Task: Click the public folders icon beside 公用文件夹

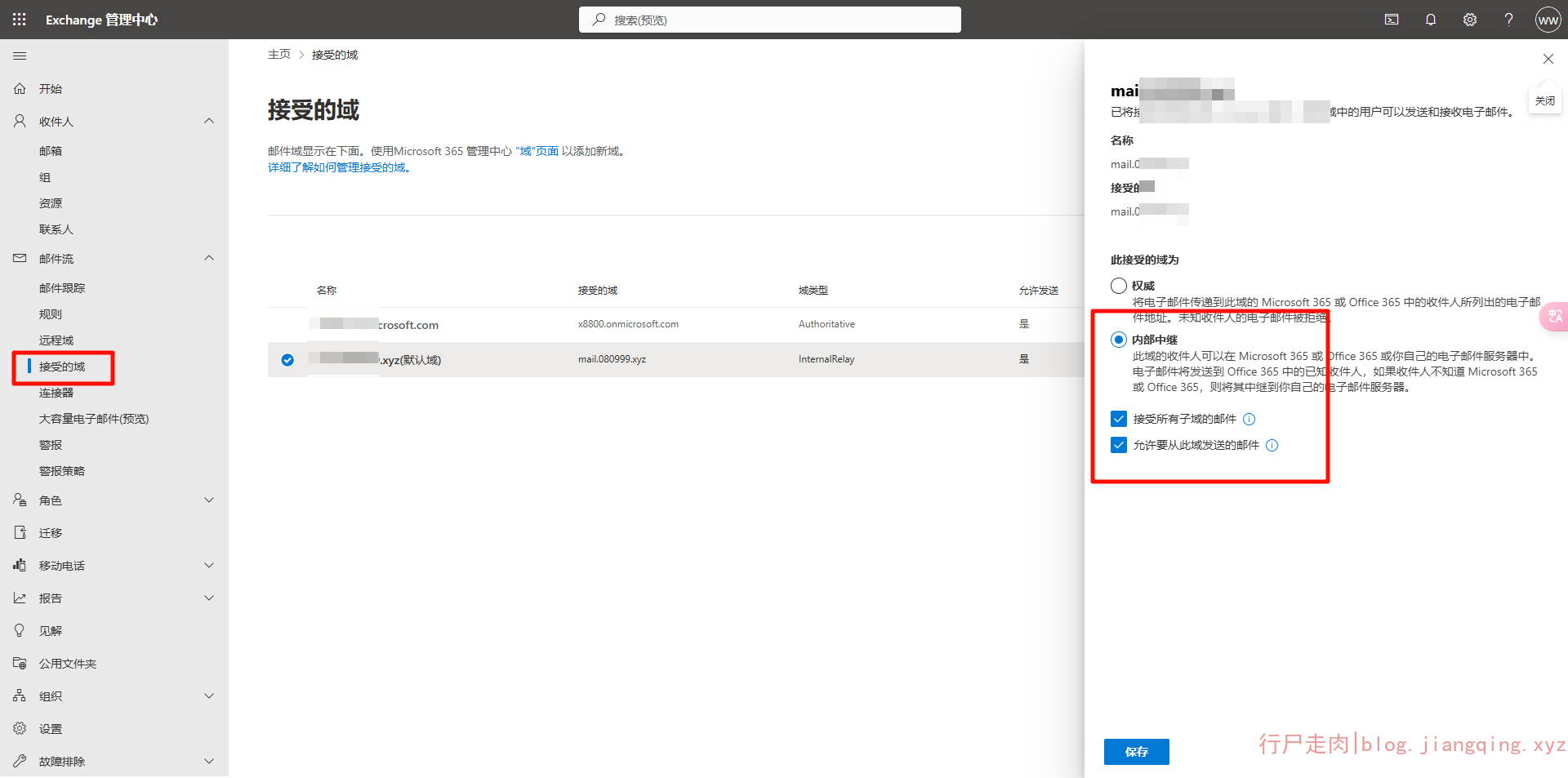Action: click(20, 664)
